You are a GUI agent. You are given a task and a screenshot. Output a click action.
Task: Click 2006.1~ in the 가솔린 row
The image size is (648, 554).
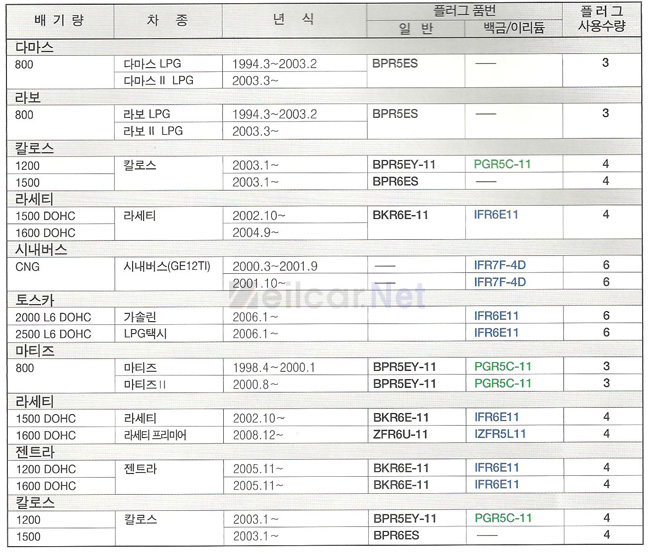255,317
